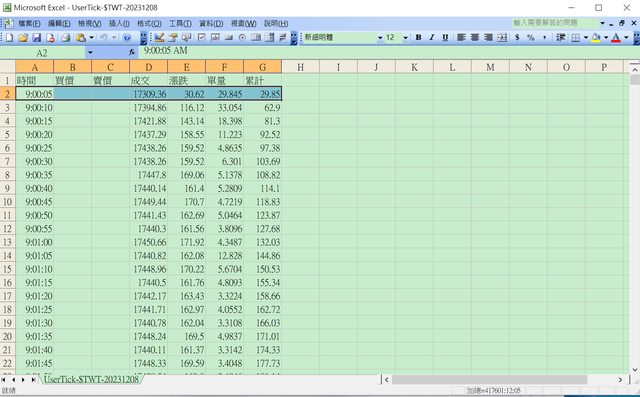The height and width of the screenshot is (397, 640).
Task: Select the Option Button control tool
Action: (x=242, y=38)
